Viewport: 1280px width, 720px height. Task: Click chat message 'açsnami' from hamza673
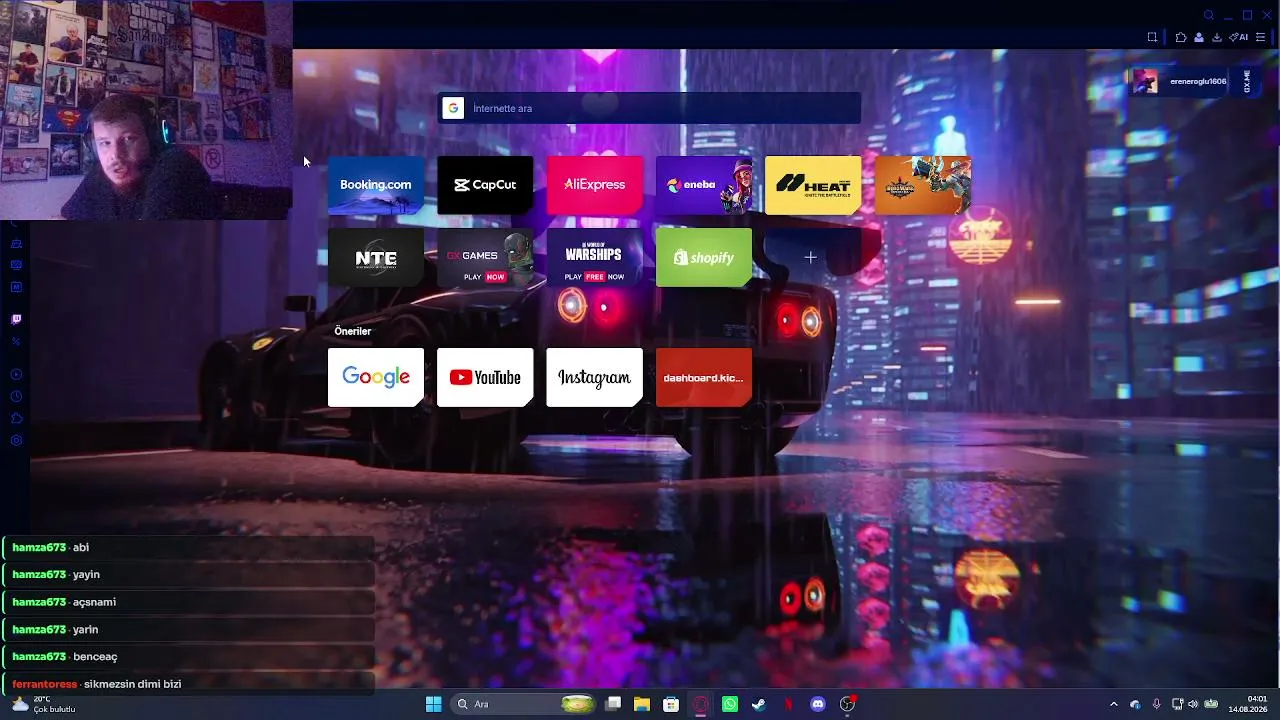94,602
